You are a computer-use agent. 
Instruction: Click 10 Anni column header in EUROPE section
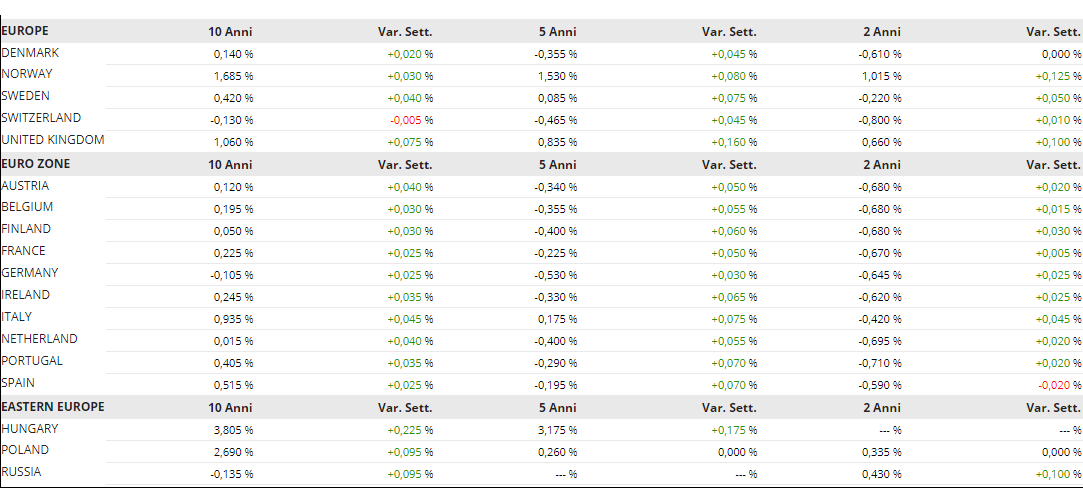tap(230, 32)
